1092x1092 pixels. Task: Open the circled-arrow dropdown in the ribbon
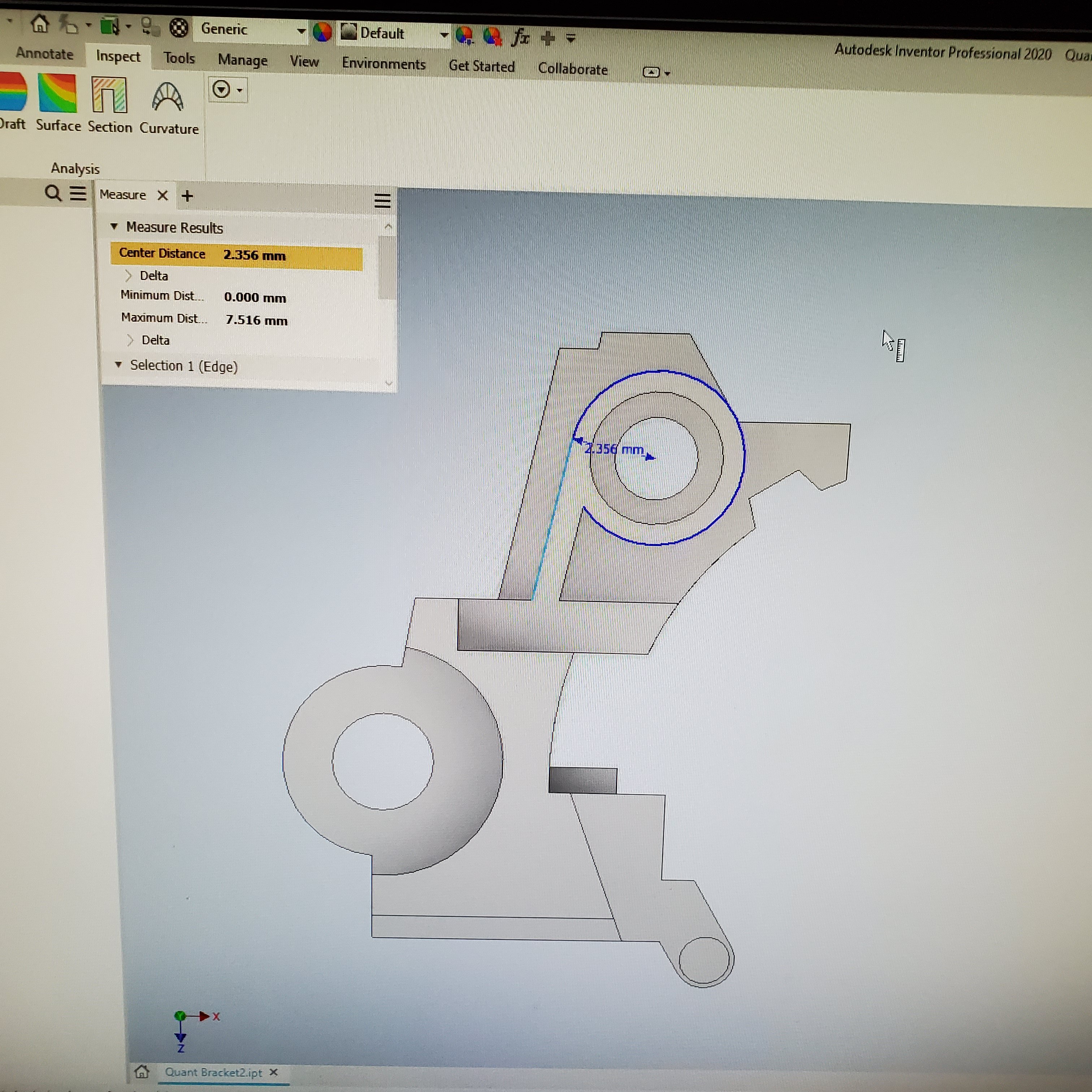[228, 90]
